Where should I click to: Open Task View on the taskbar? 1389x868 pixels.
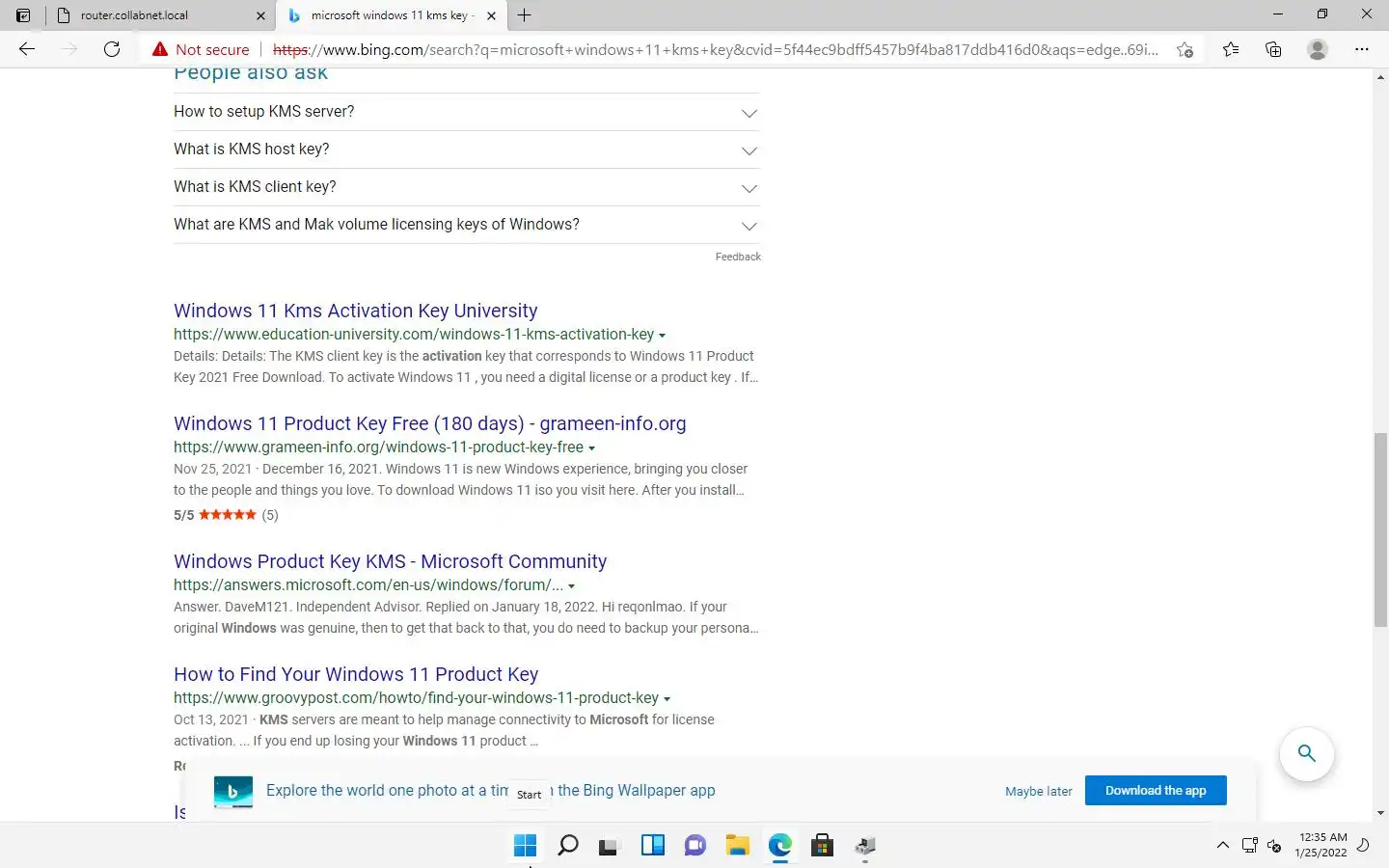609,846
